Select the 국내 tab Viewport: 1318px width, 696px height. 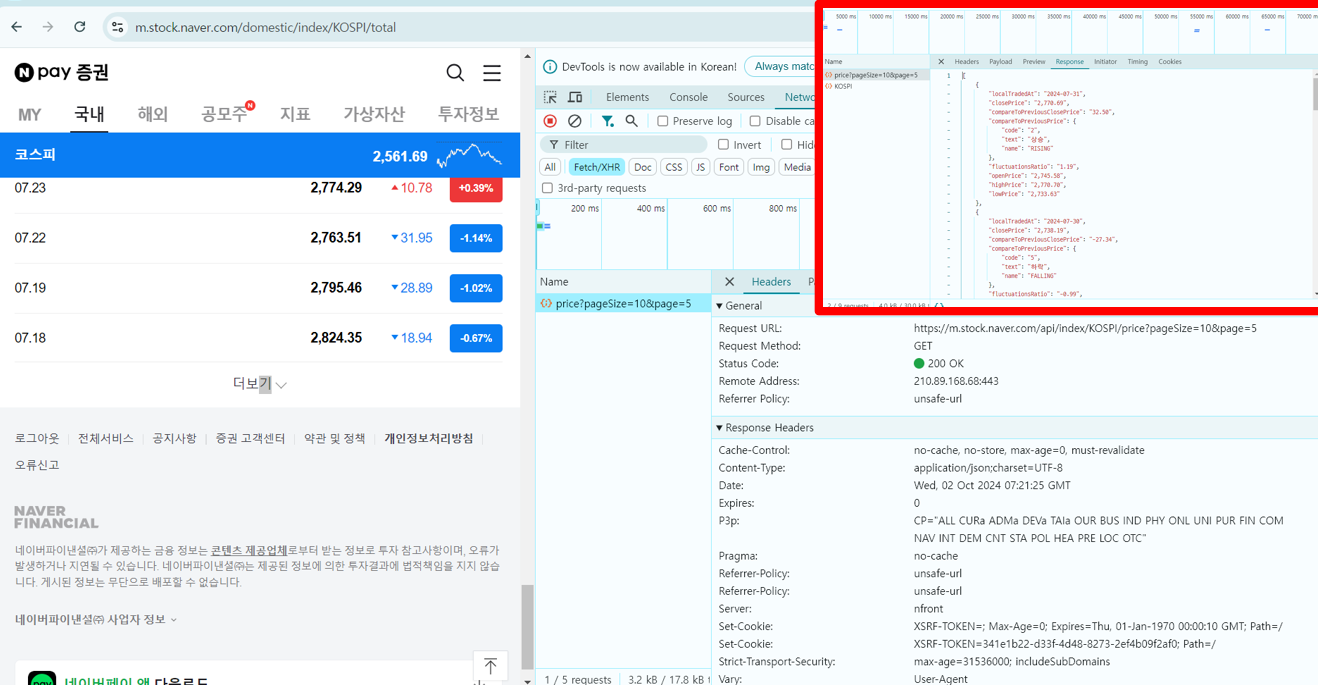click(x=90, y=114)
